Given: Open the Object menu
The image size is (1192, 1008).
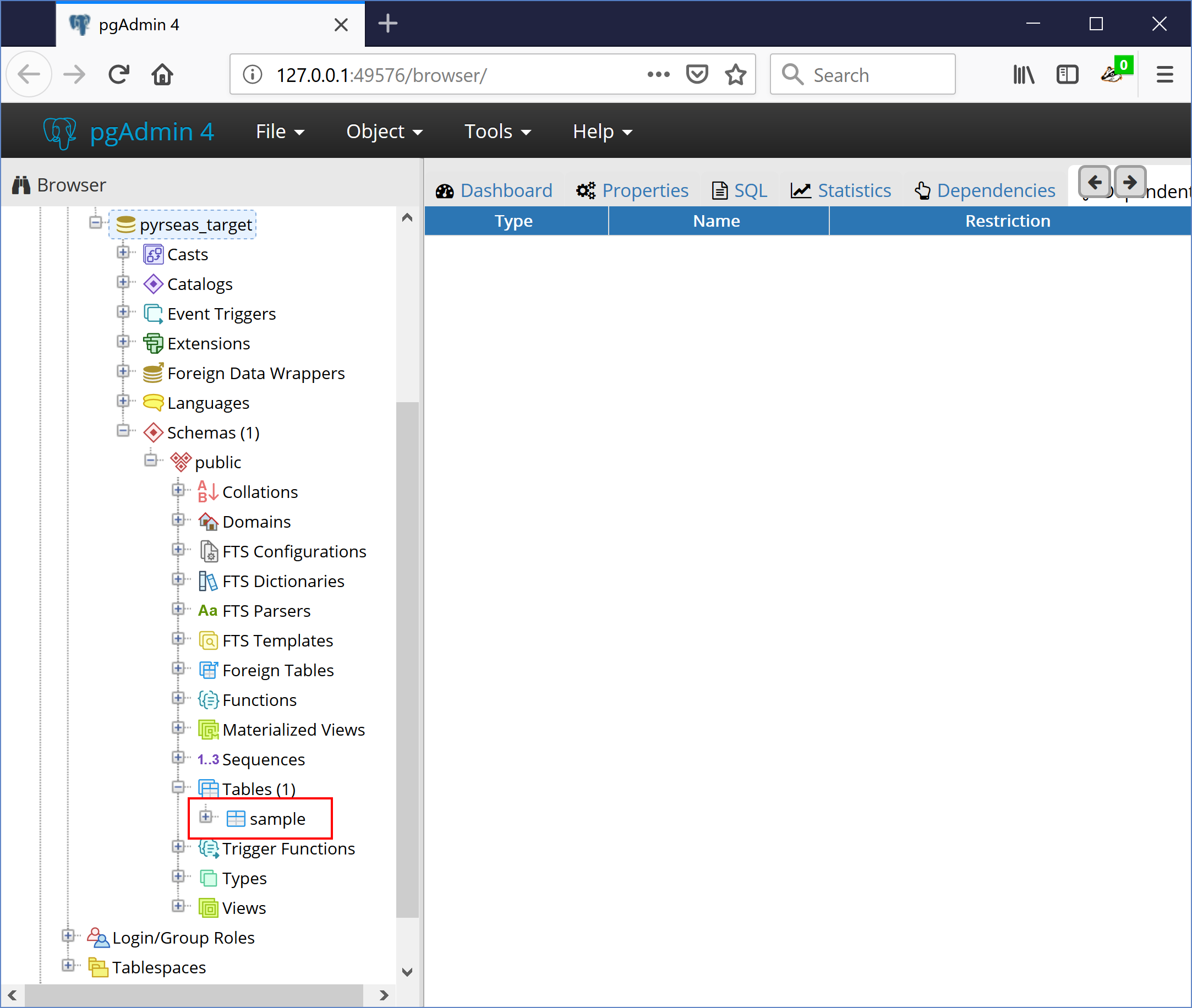Looking at the screenshot, I should [x=385, y=132].
